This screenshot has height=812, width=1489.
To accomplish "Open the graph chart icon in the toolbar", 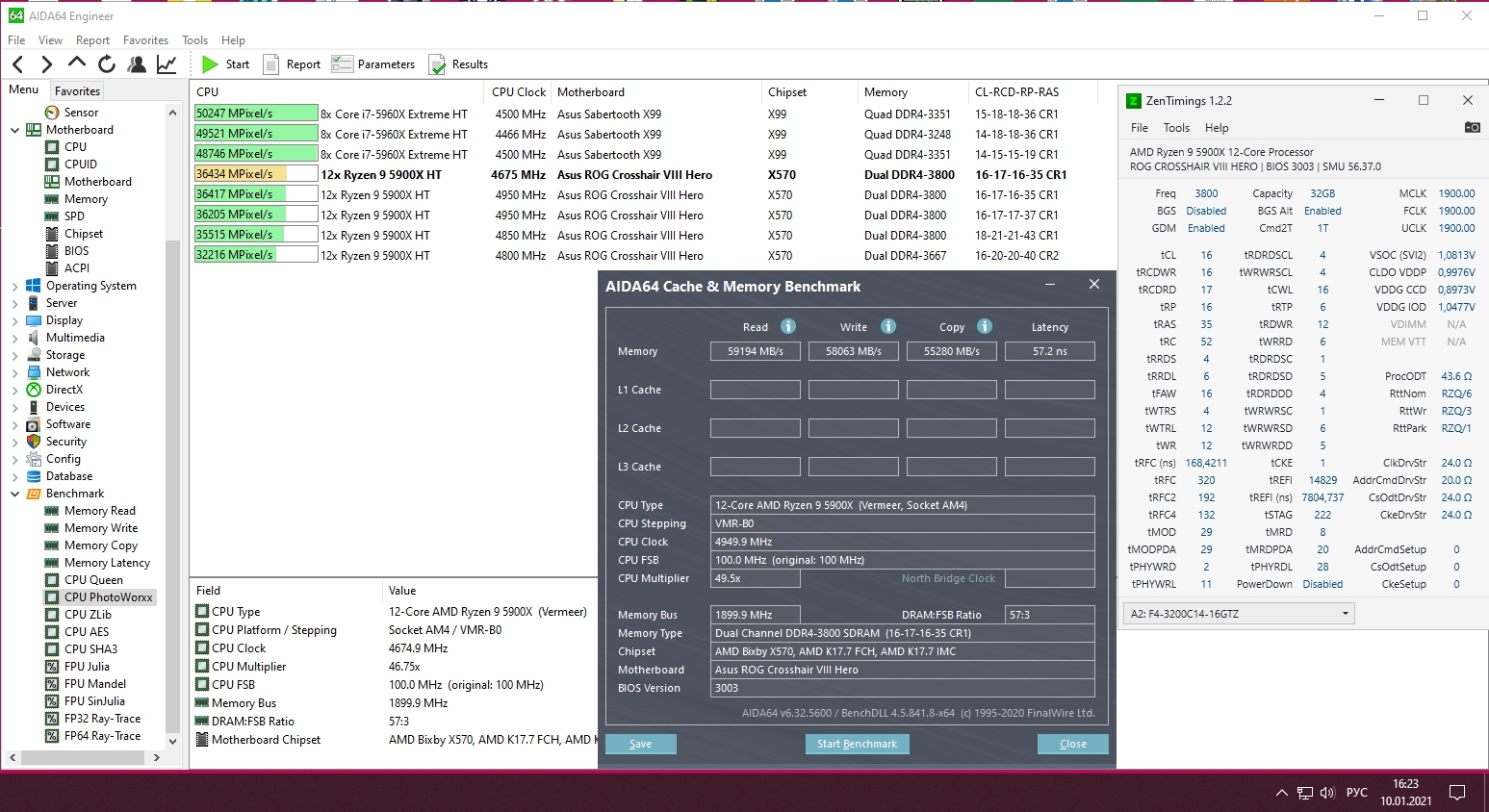I will [167, 64].
